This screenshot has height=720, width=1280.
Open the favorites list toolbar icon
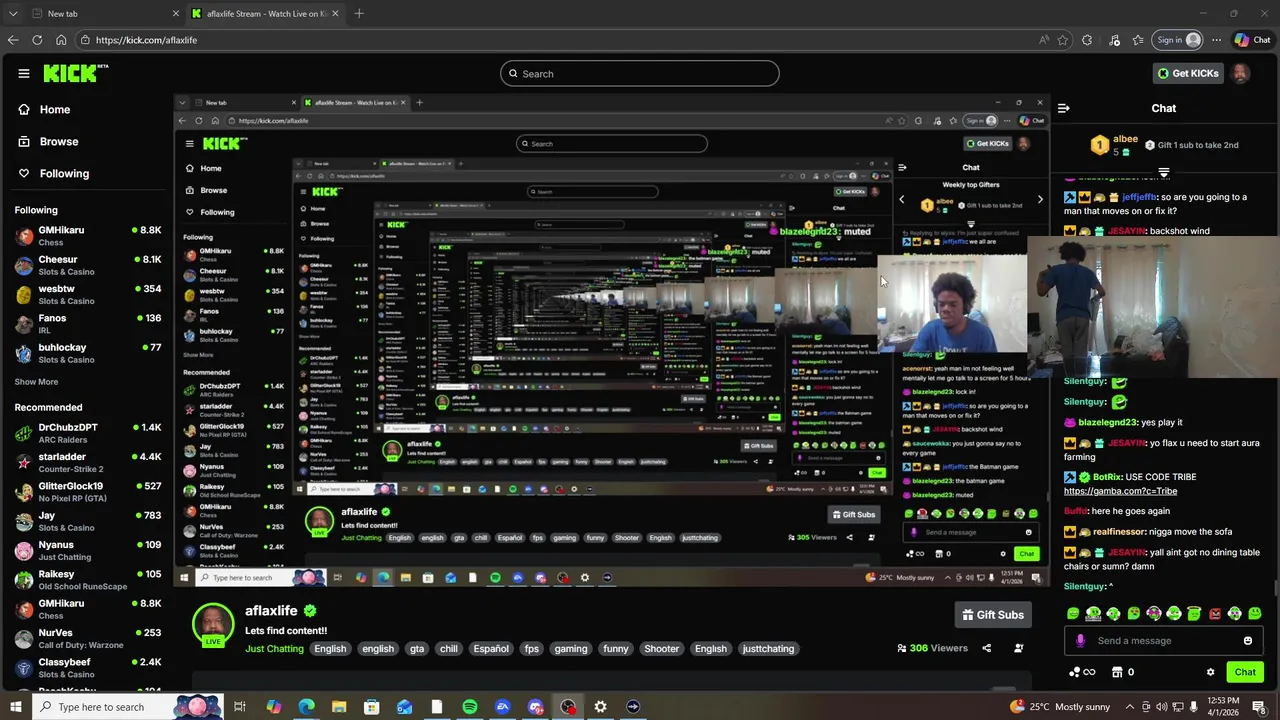click(x=1138, y=40)
